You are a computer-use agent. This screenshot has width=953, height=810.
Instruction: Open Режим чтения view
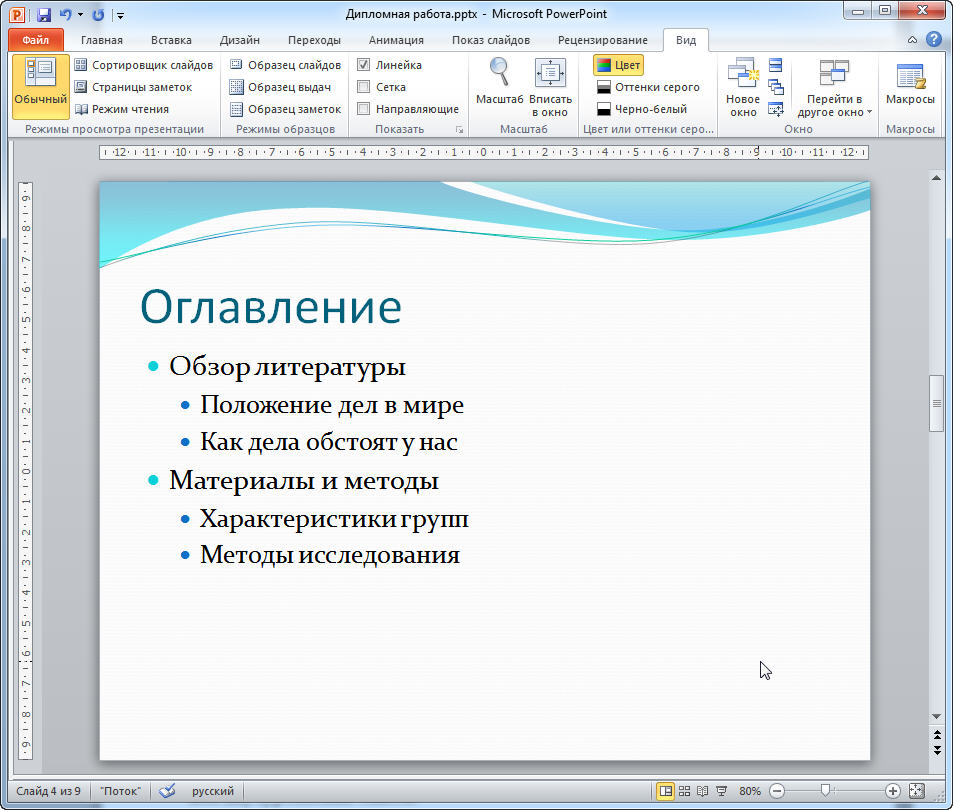point(122,109)
